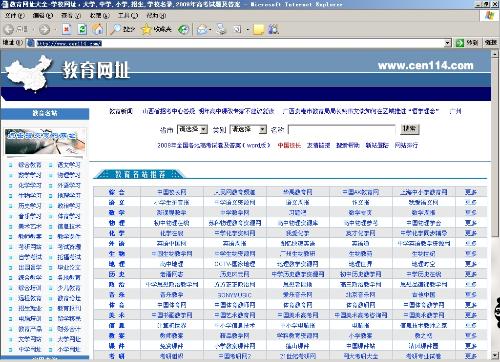Click the Stop loading icon
The width and height of the screenshot is (500, 362).
click(67, 29)
